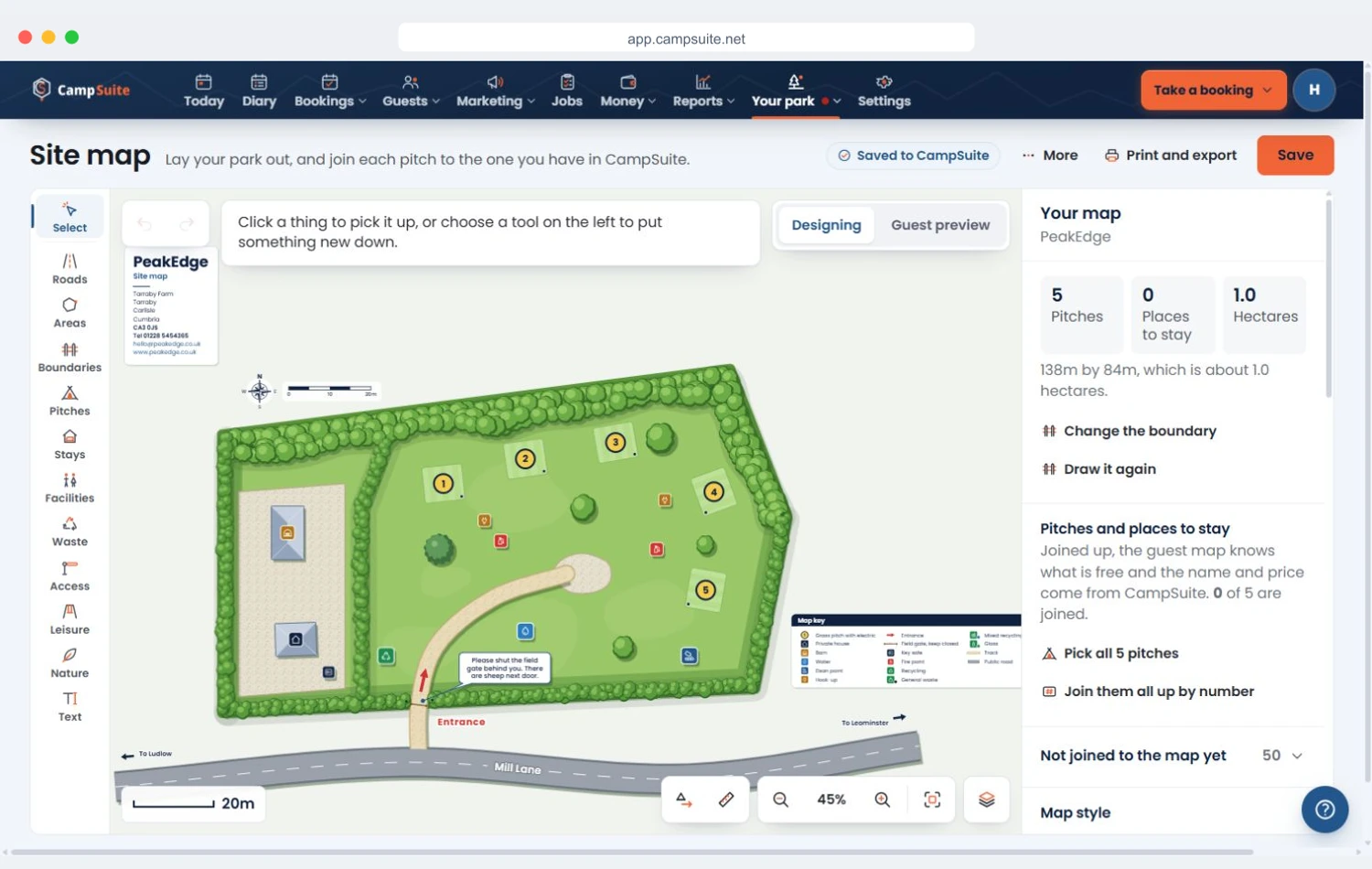The width and height of the screenshot is (1372, 869).
Task: Zoom in with plus magnifier
Action: [883, 799]
